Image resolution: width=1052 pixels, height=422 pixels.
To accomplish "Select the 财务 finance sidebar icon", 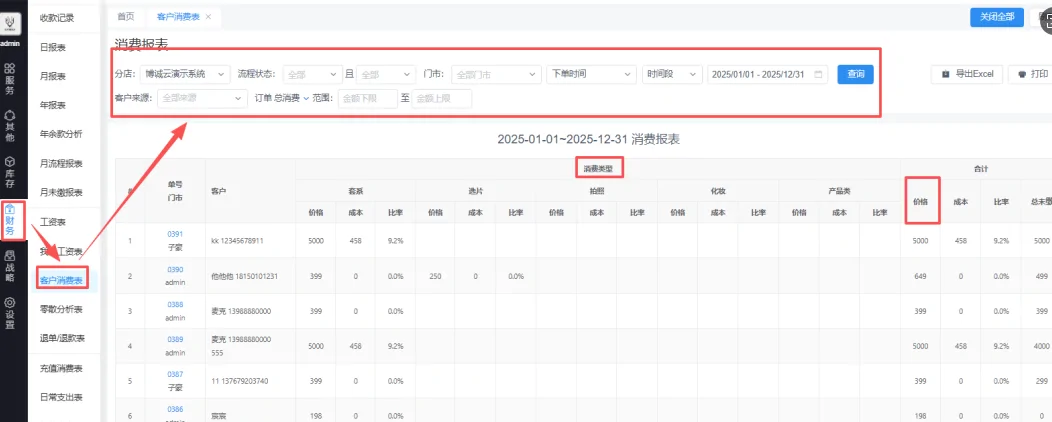I will click(10, 220).
